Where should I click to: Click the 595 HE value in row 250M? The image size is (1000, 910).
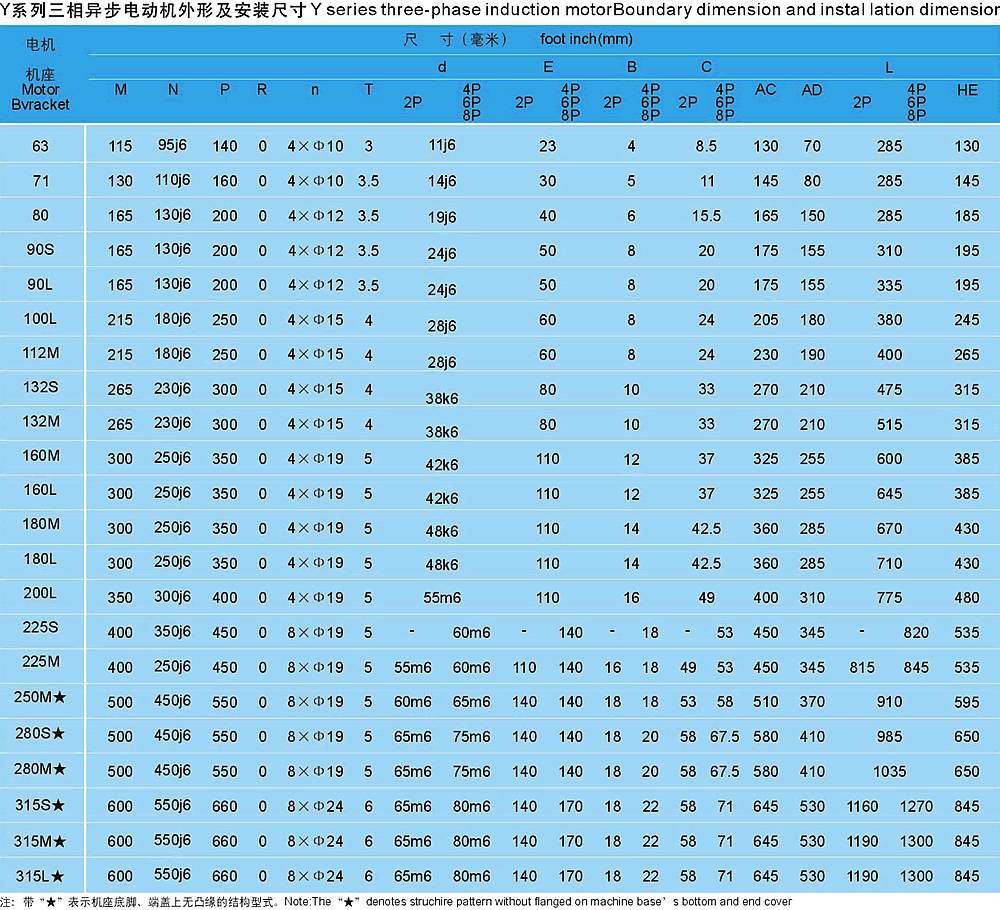967,702
